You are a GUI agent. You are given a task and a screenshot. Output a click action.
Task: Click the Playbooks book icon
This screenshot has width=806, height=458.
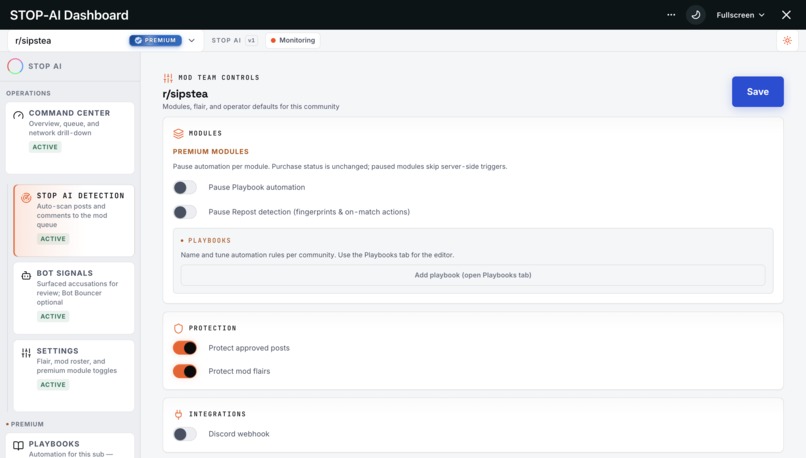pos(18,446)
